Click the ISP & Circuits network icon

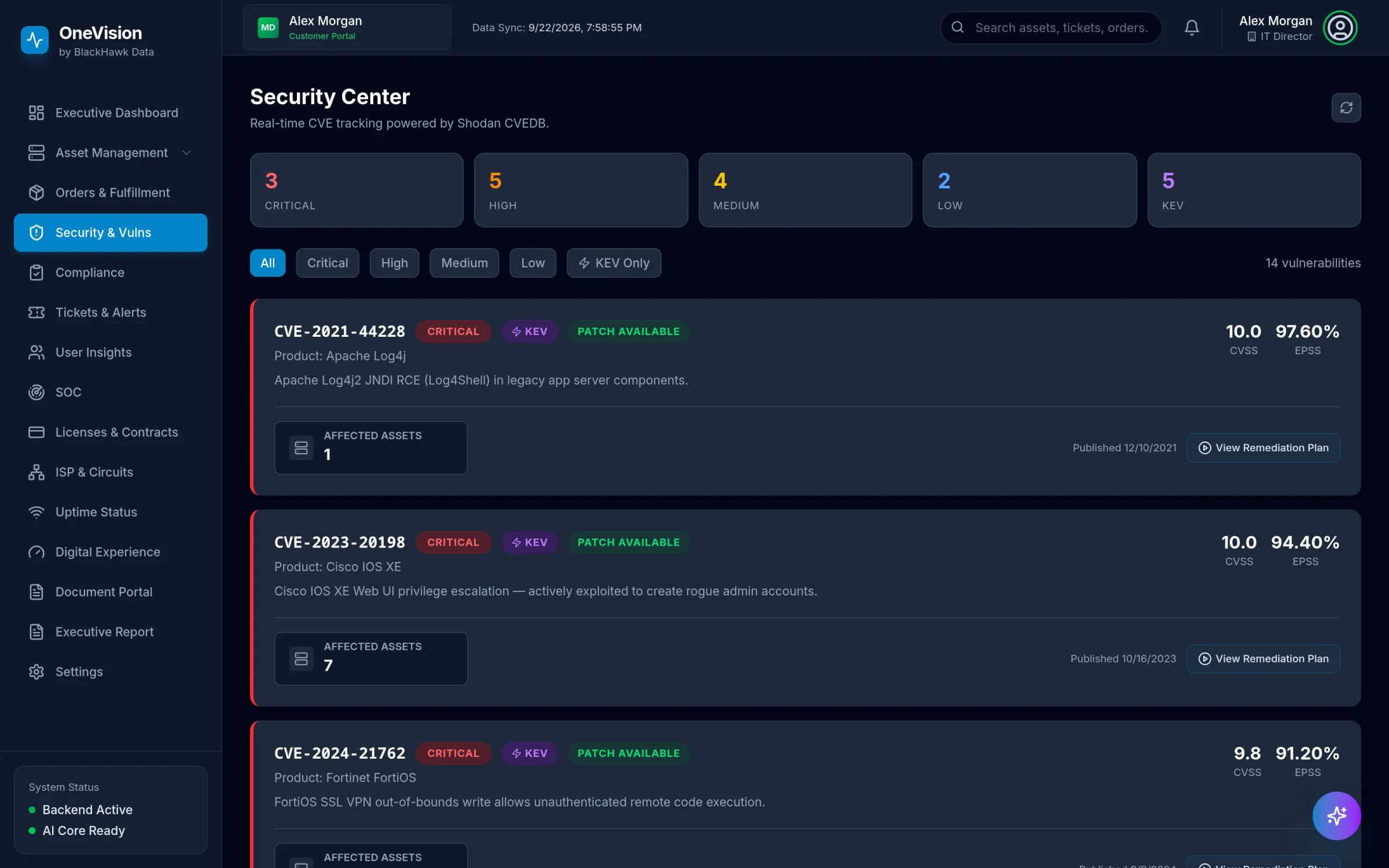36,472
